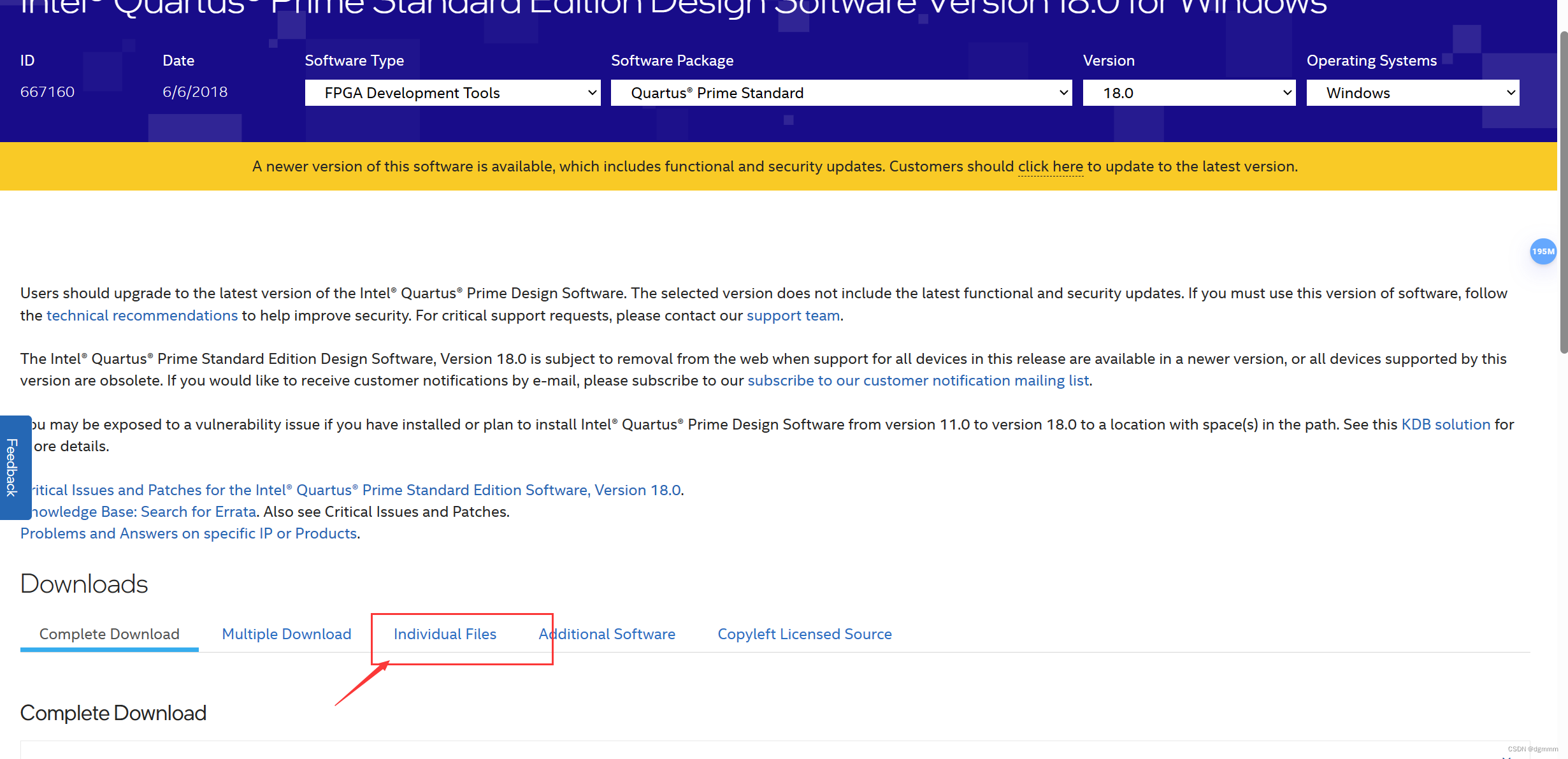Open the Operating Systems dropdown
The height and width of the screenshot is (759, 1568).
[x=1413, y=93]
